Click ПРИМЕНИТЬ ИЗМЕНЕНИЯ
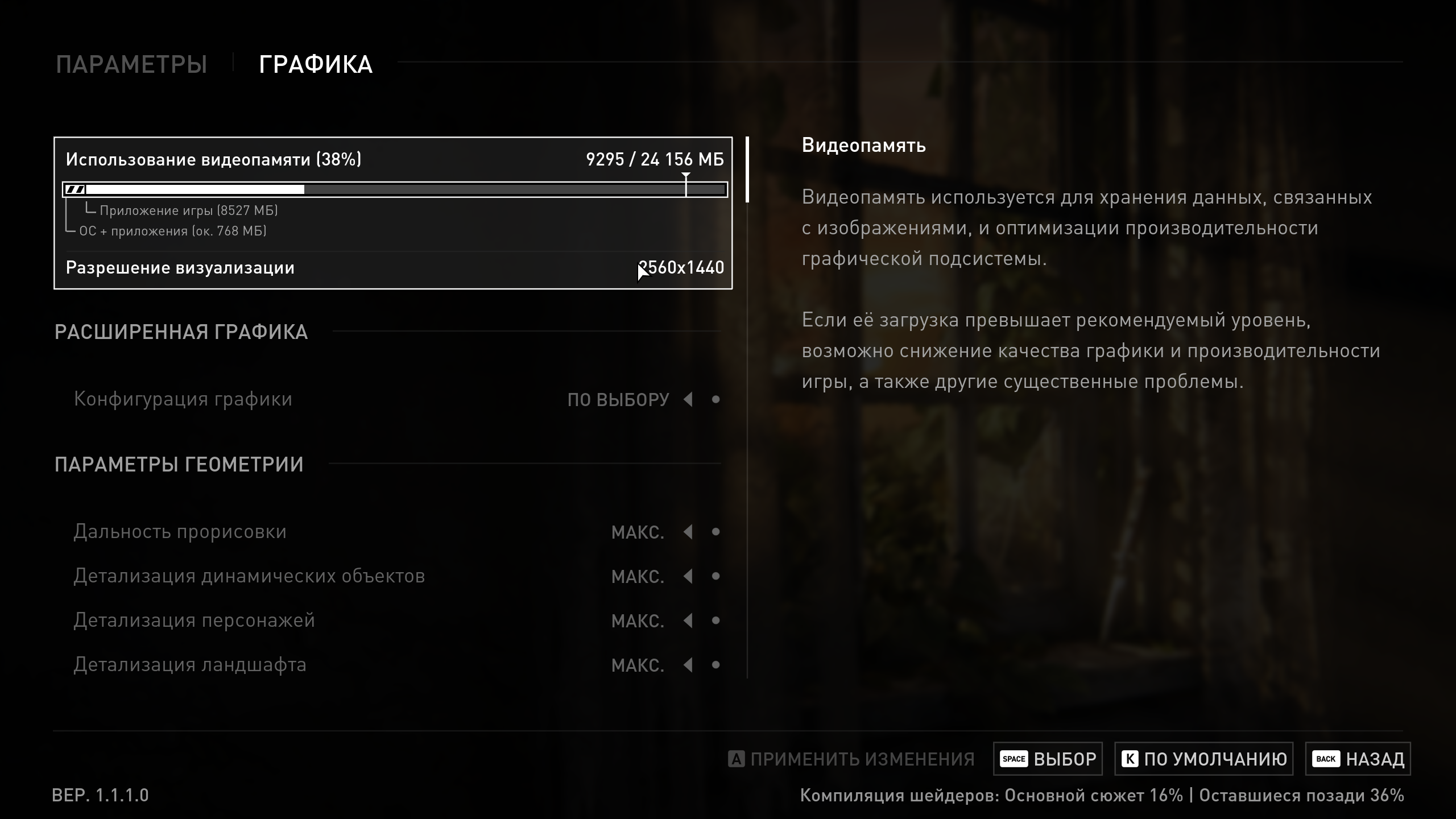1456x819 pixels. pyautogui.click(x=851, y=759)
